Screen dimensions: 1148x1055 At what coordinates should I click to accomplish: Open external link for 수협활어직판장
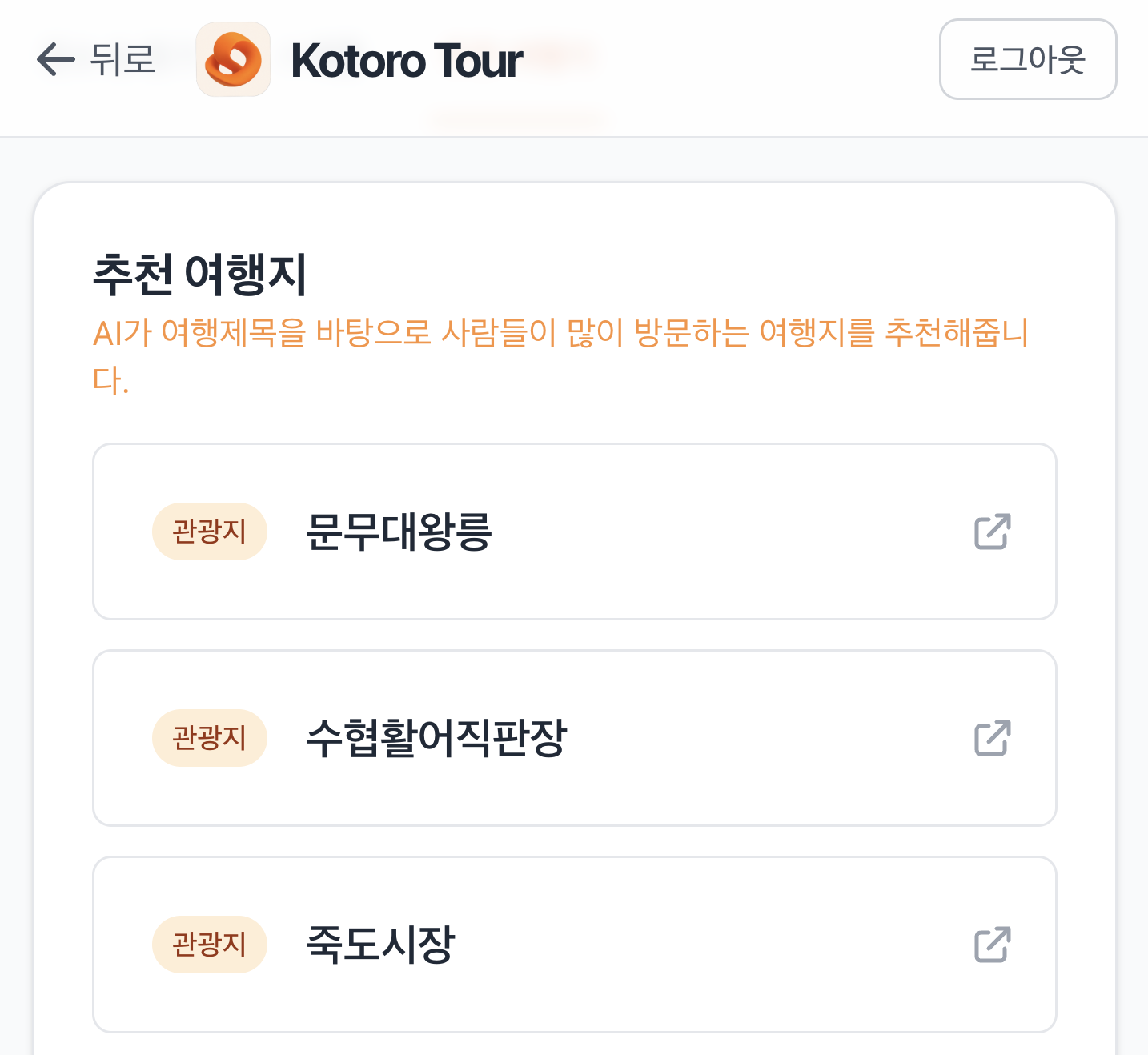(992, 738)
